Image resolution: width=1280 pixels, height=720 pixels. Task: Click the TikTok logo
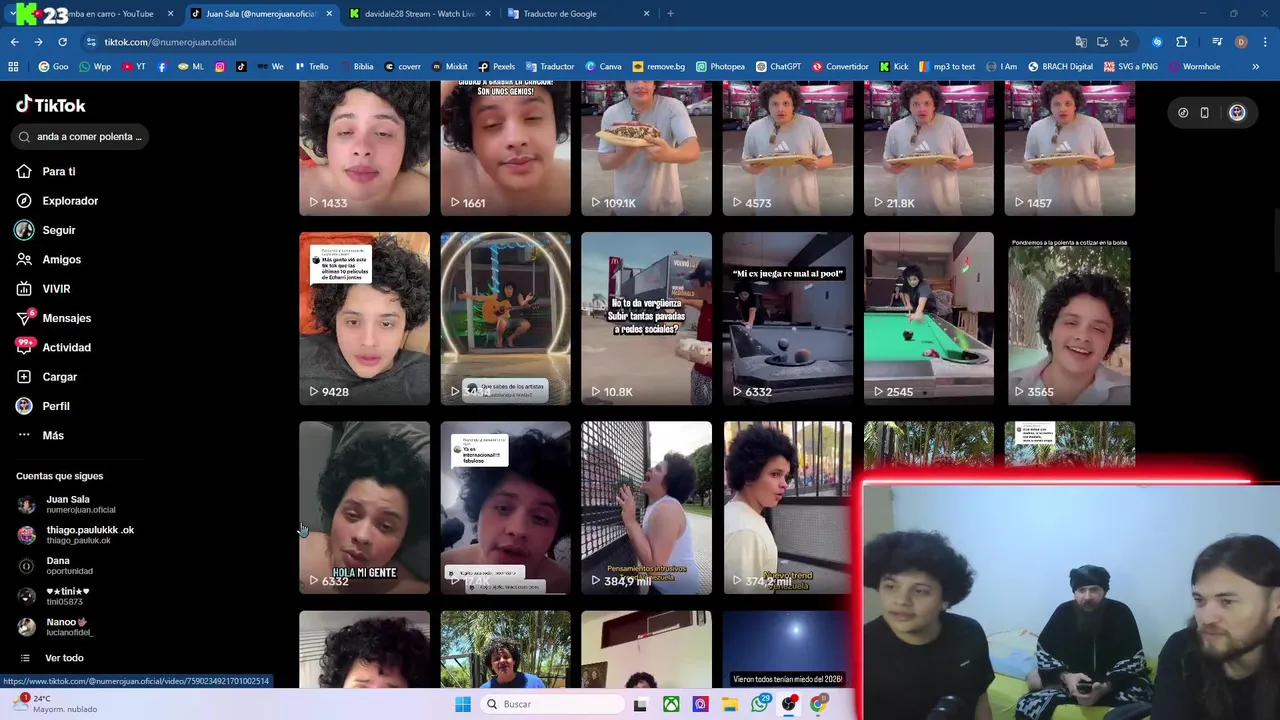51,105
